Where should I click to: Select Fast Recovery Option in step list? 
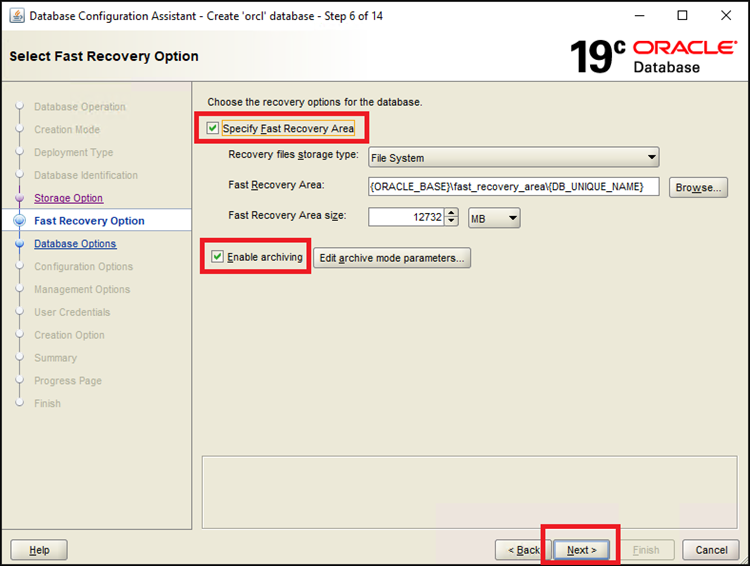[89, 221]
